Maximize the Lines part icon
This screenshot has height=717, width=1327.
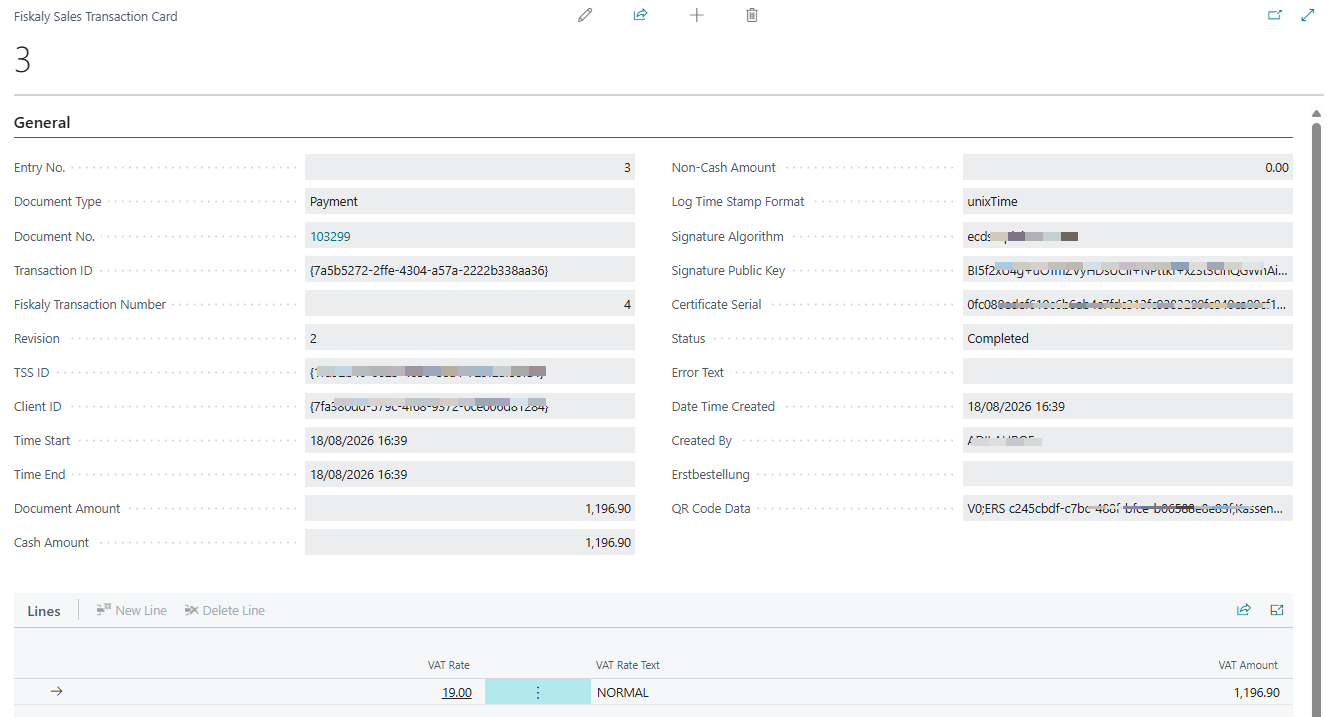click(1277, 610)
